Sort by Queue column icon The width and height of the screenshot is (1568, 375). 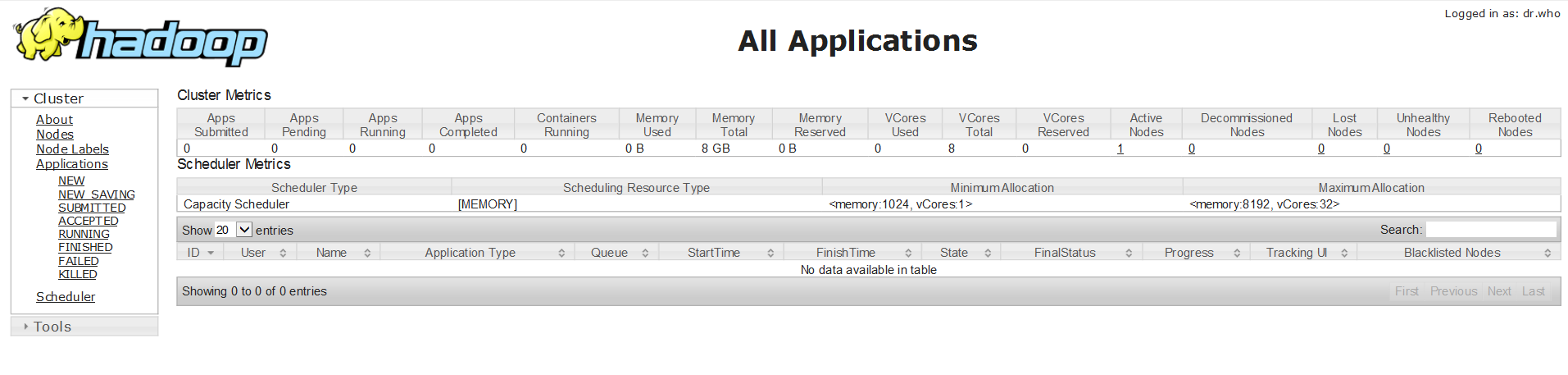pyautogui.click(x=645, y=253)
